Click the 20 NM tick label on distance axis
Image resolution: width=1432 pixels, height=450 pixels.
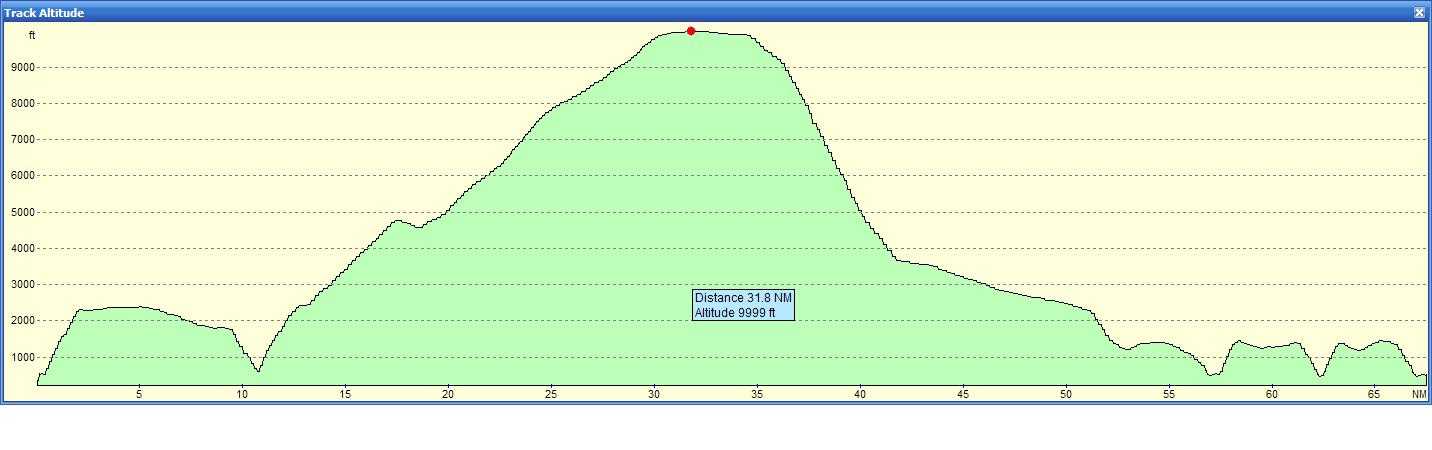(x=448, y=395)
